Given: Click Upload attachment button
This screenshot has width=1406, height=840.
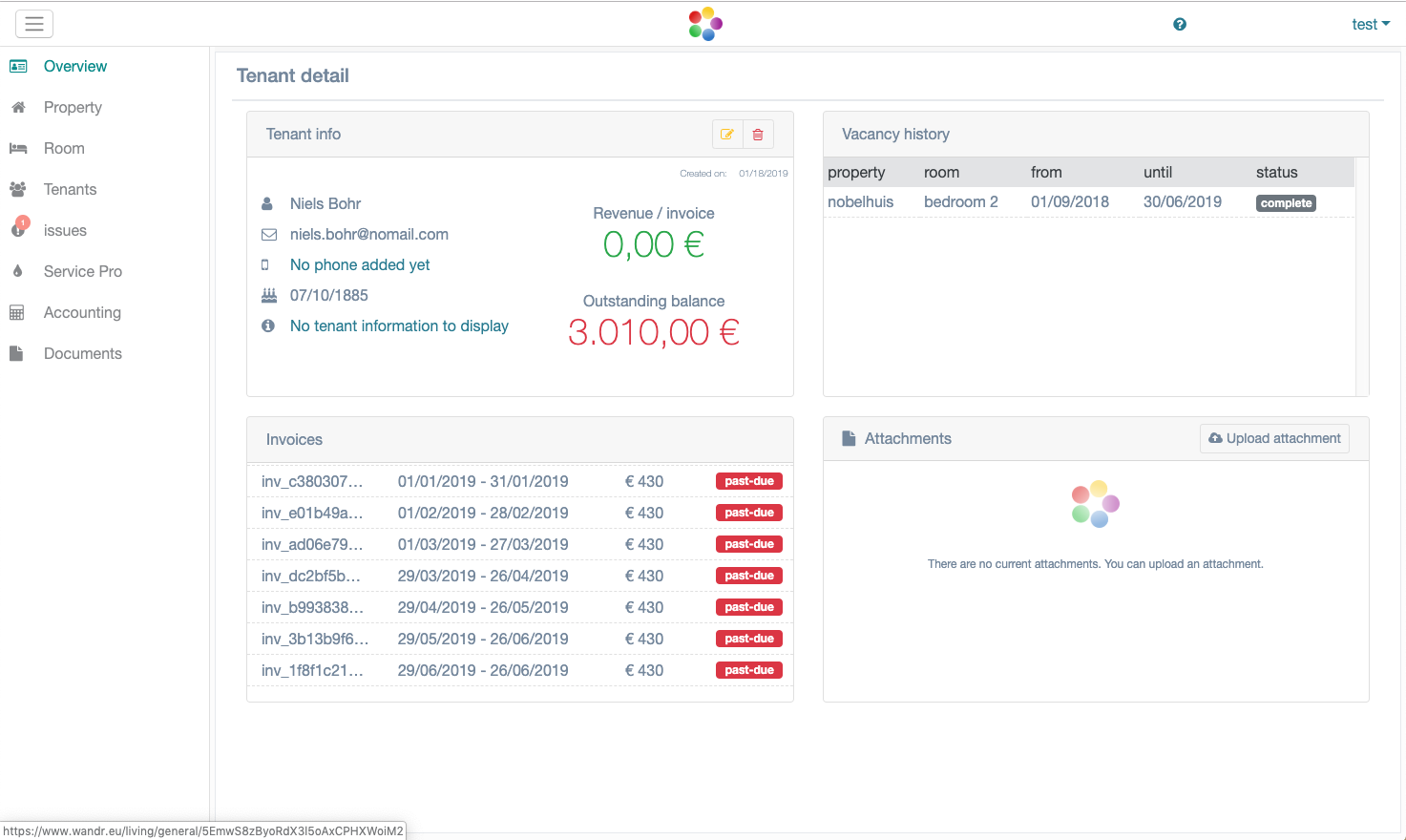Looking at the screenshot, I should [x=1274, y=439].
